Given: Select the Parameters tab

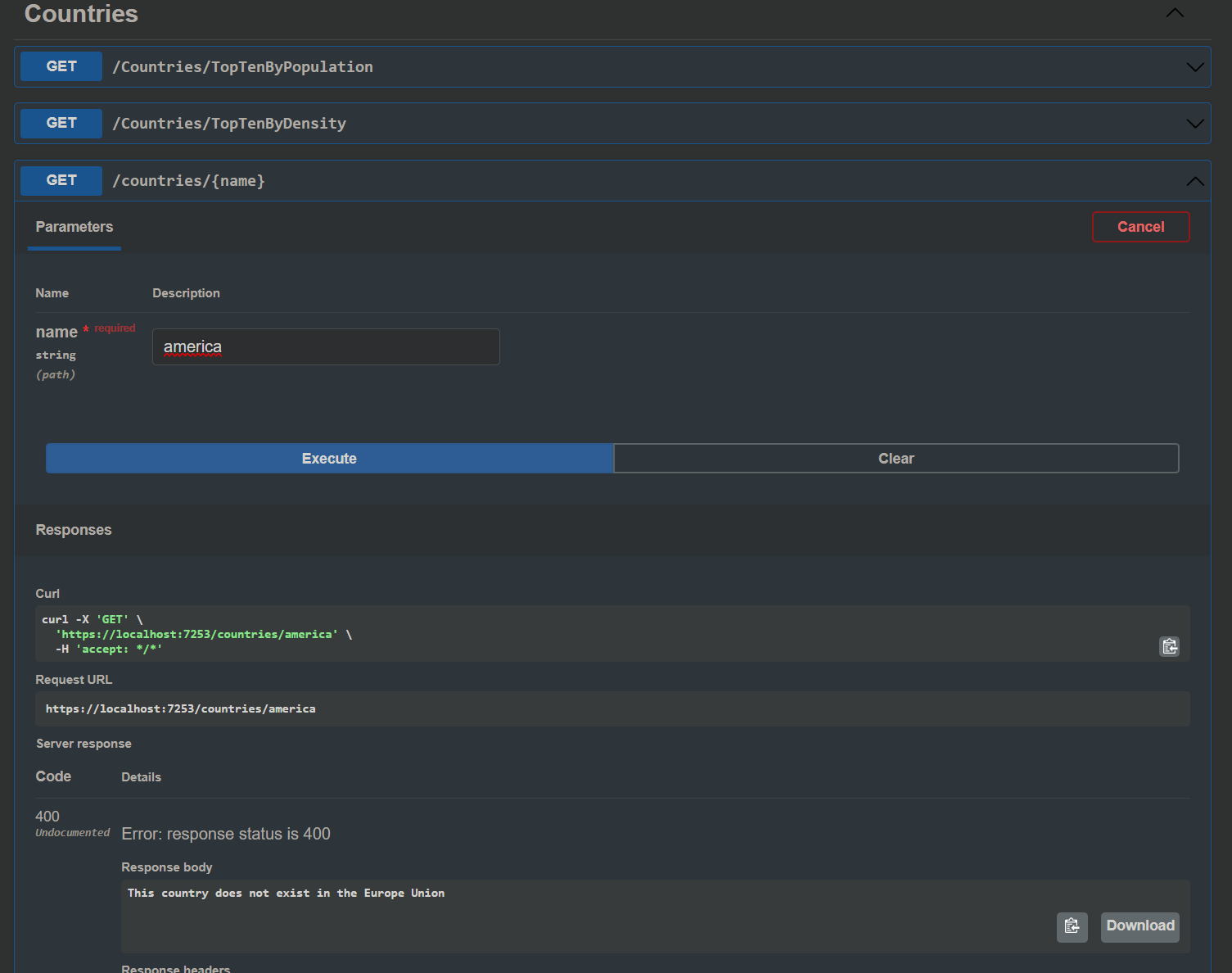Looking at the screenshot, I should tap(74, 227).
